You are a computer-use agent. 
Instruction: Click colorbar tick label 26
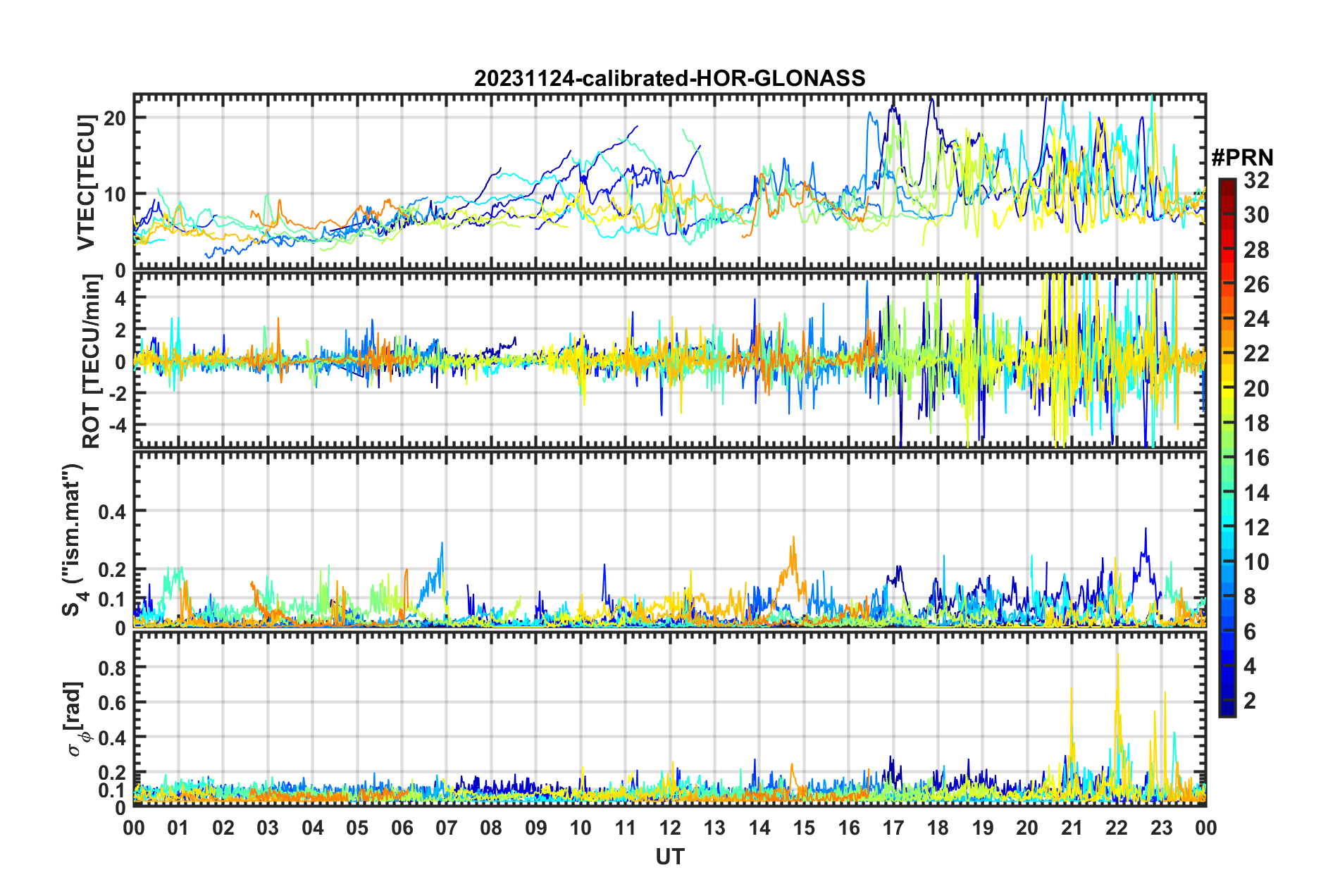[1255, 285]
